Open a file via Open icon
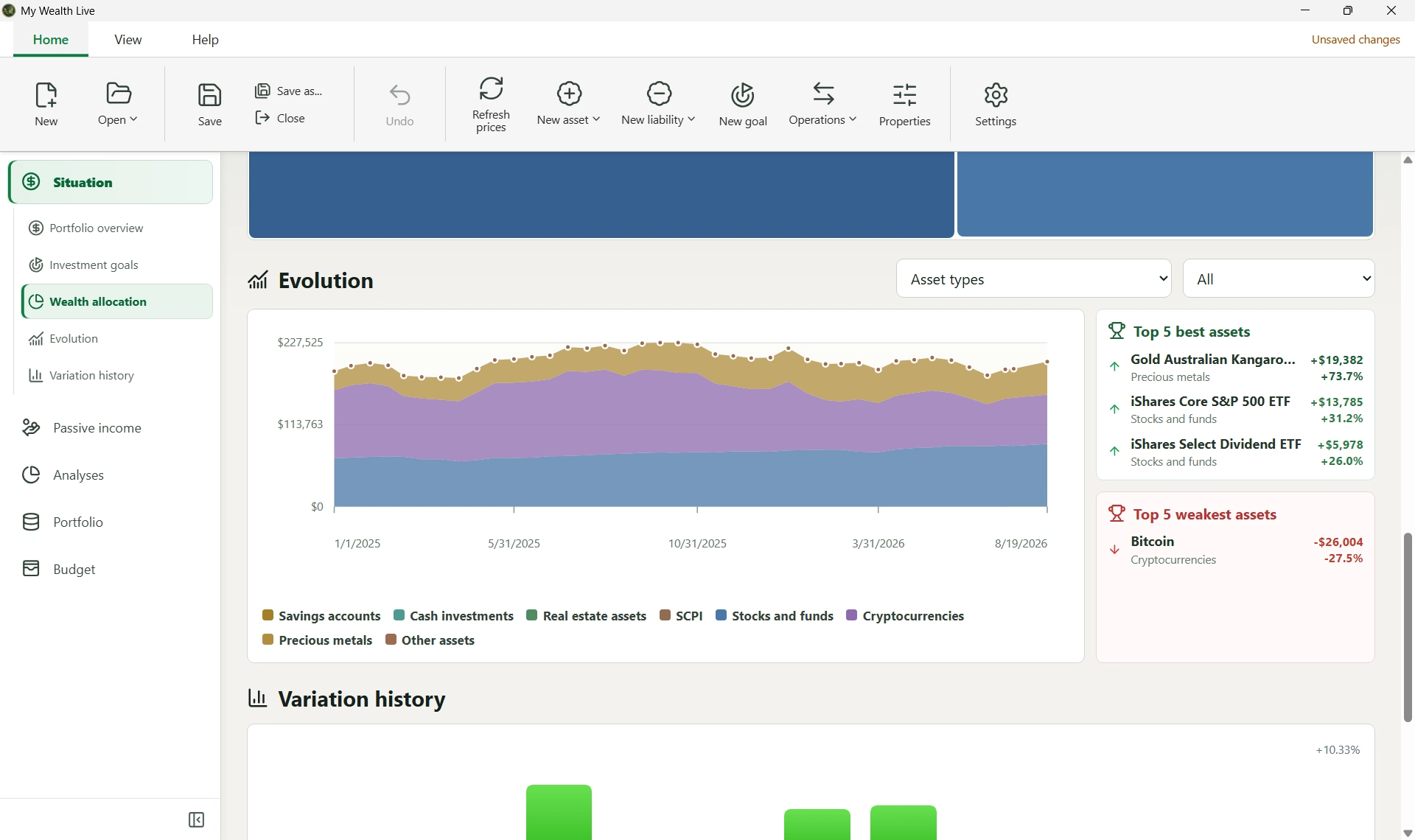 click(x=118, y=104)
